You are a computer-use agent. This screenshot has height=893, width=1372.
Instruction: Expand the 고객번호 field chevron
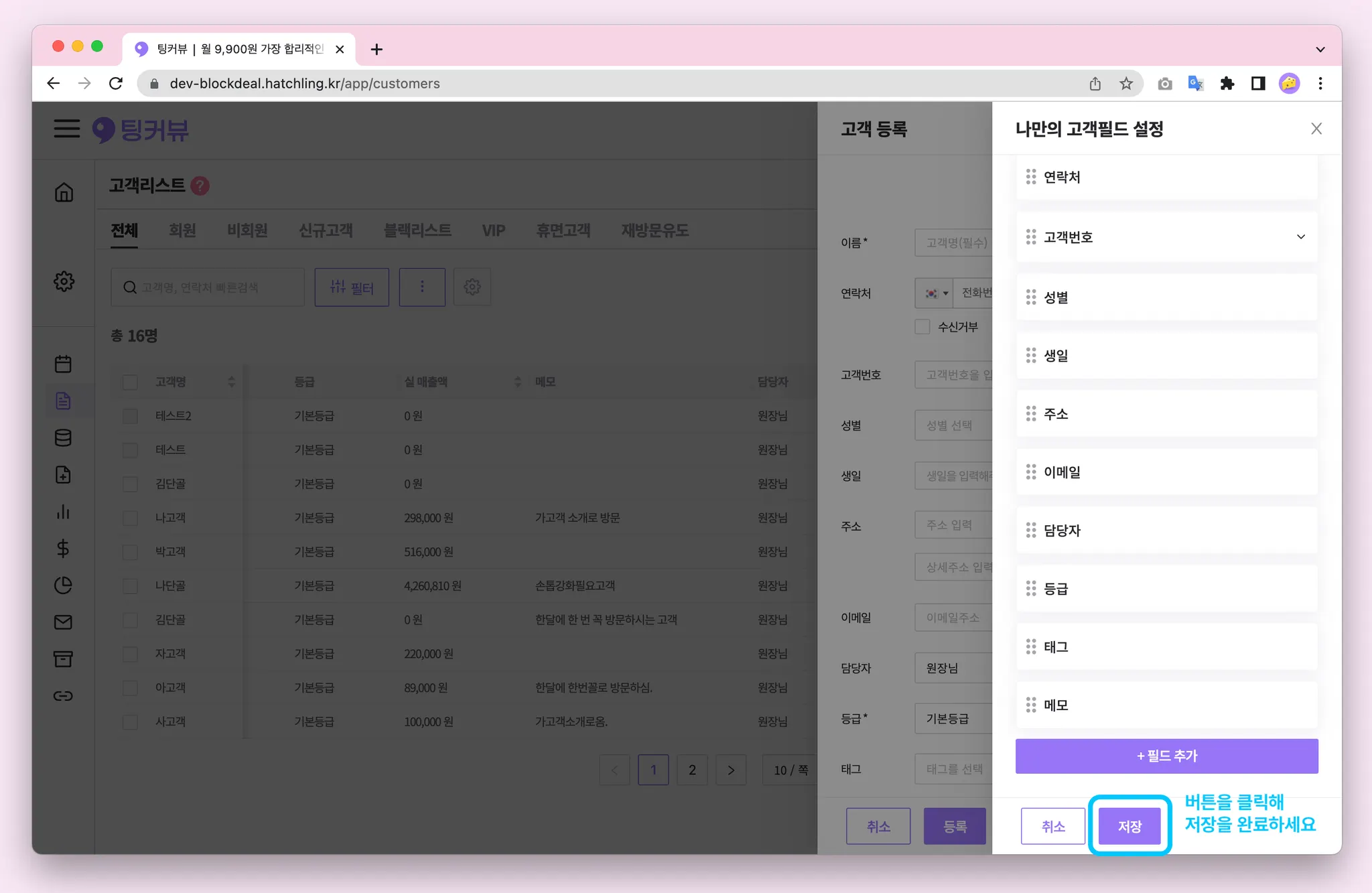coord(1300,236)
